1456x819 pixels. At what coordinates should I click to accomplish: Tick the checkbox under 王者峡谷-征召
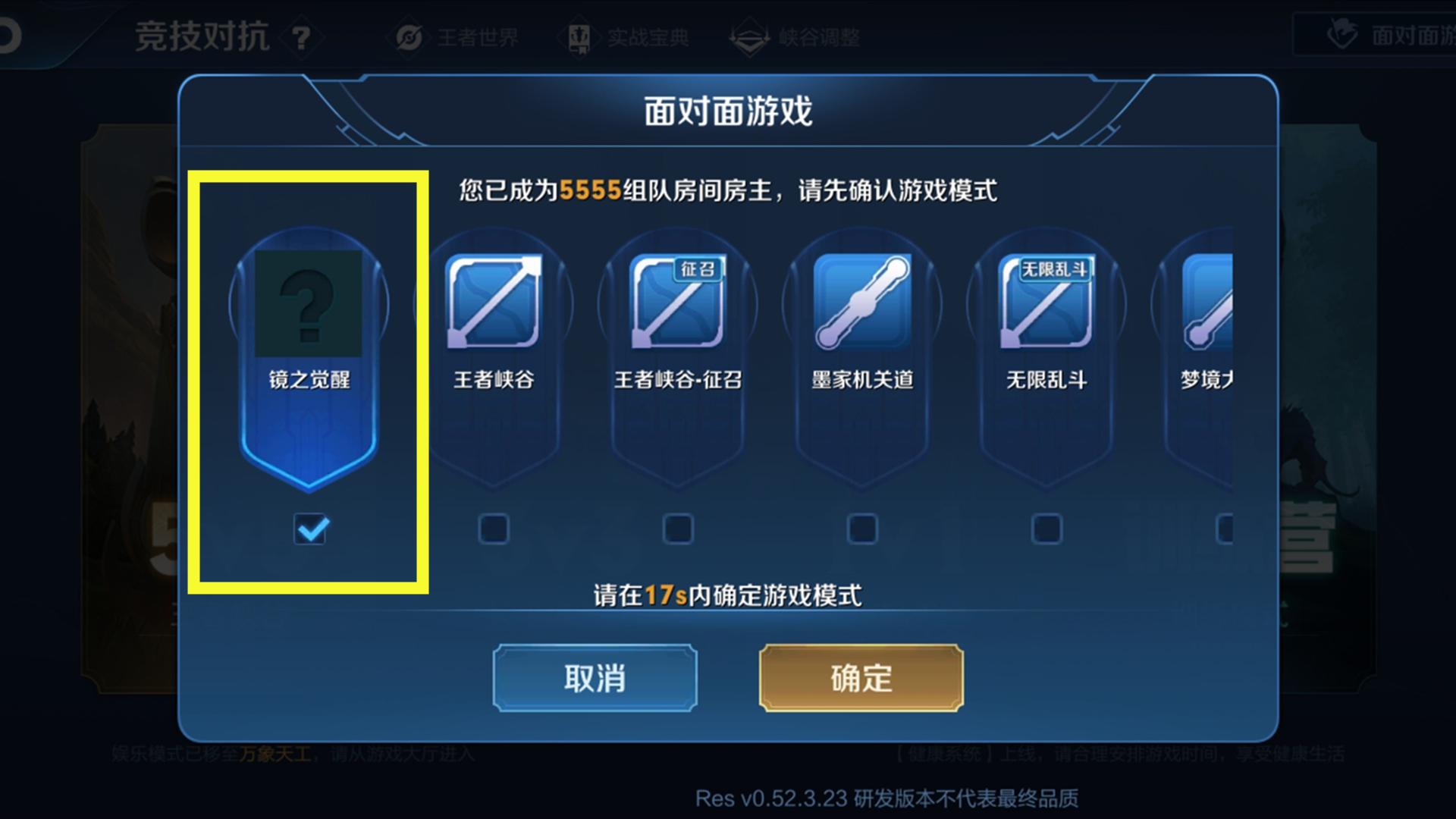678,529
